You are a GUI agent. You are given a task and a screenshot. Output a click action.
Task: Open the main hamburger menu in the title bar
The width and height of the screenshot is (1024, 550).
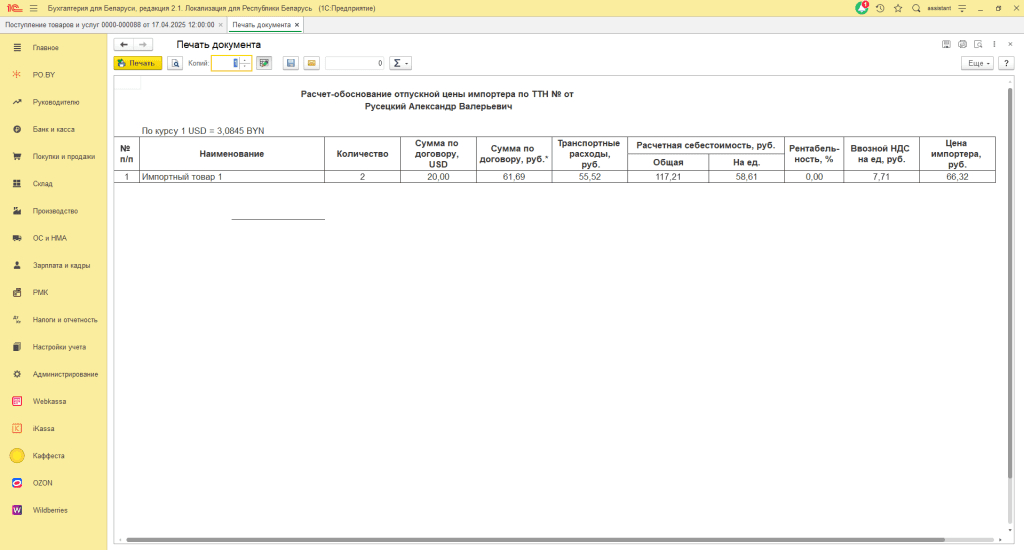pyautogui.click(x=34, y=8)
